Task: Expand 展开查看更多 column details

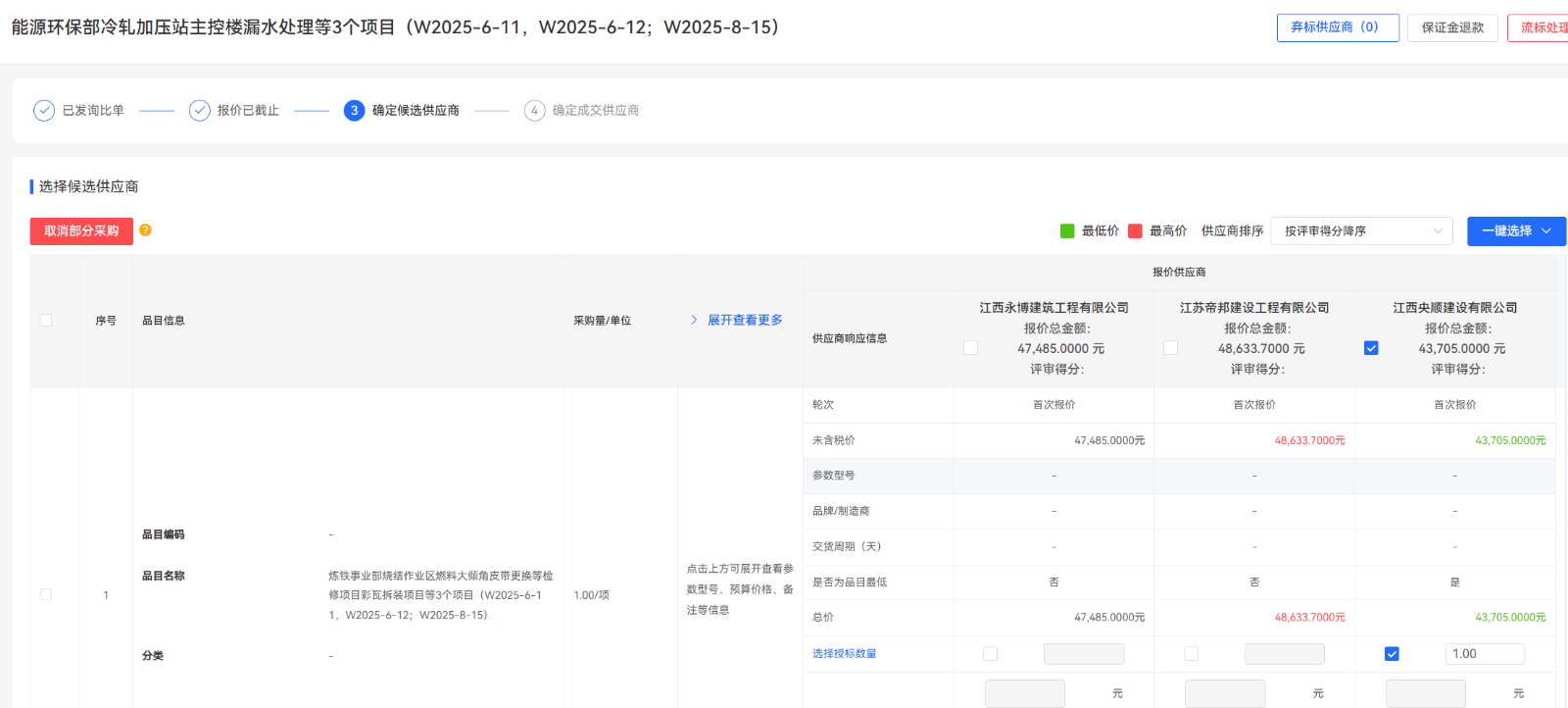Action: (x=745, y=321)
